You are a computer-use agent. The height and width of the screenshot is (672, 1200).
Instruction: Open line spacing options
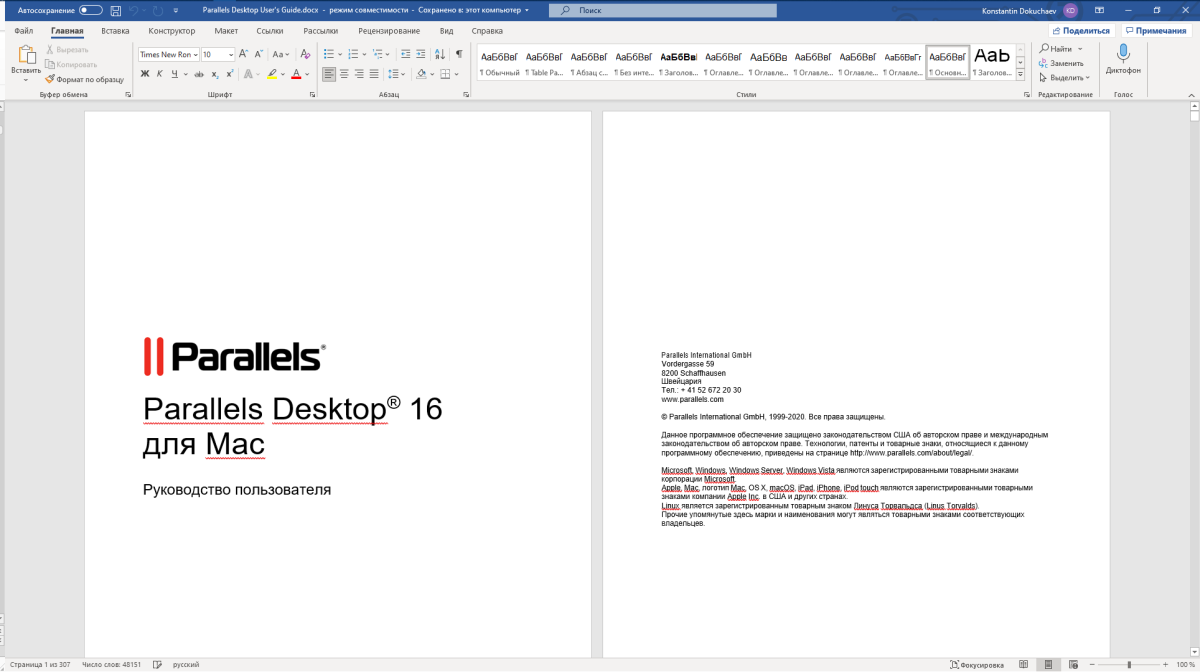[x=394, y=74]
